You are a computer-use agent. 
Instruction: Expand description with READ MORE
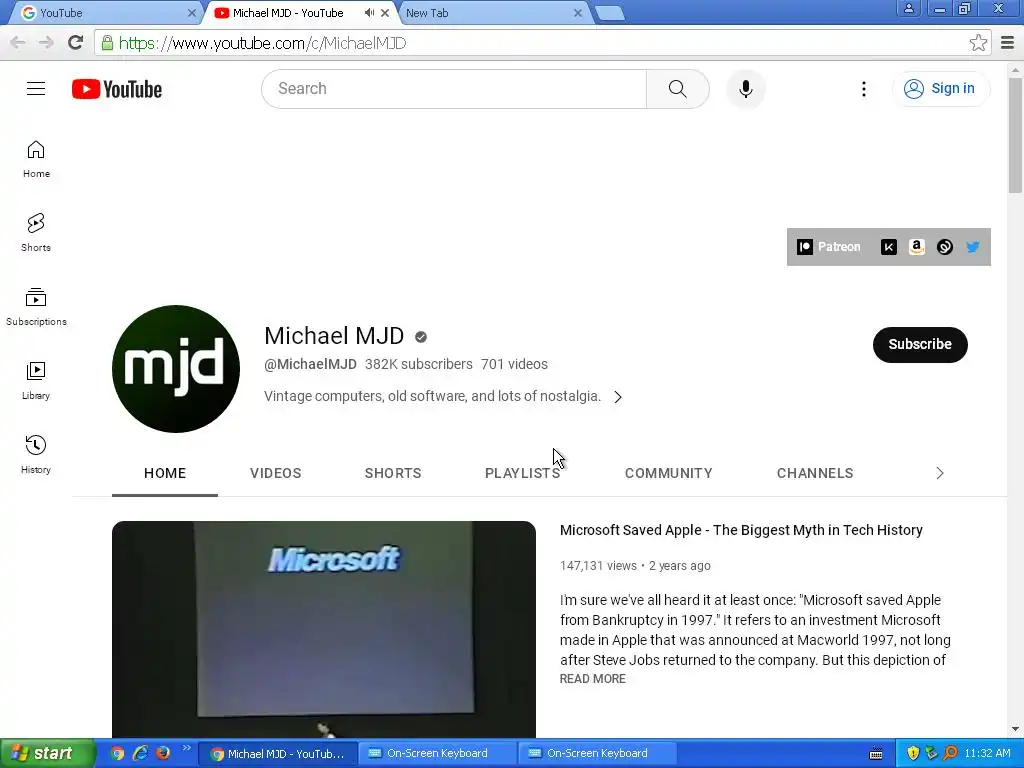pos(592,679)
